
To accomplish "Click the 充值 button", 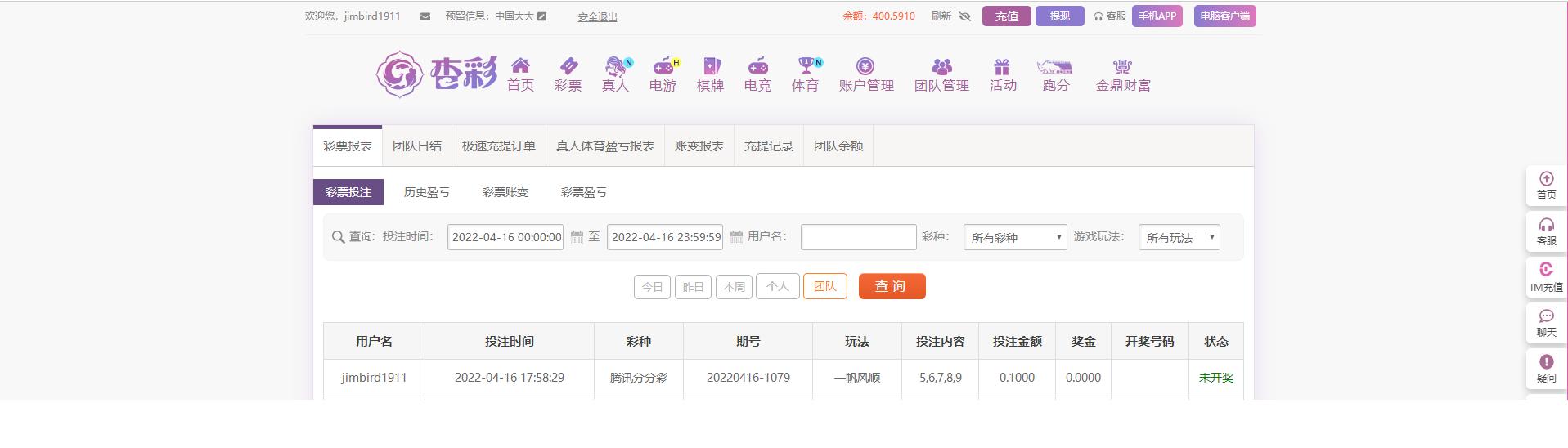I will pyautogui.click(x=1007, y=16).
